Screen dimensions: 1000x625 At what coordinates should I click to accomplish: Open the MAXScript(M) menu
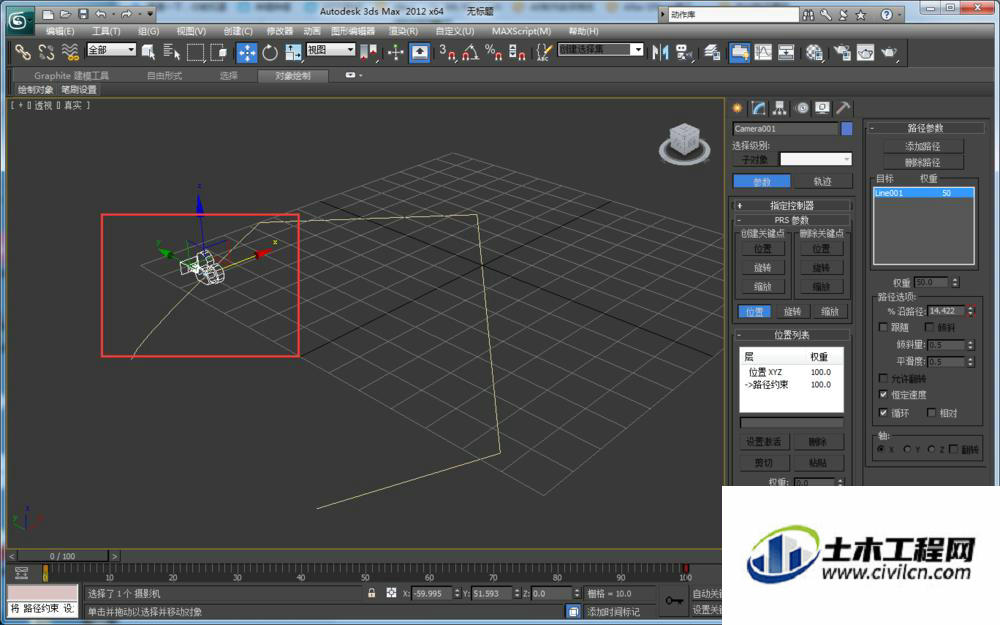pos(521,31)
